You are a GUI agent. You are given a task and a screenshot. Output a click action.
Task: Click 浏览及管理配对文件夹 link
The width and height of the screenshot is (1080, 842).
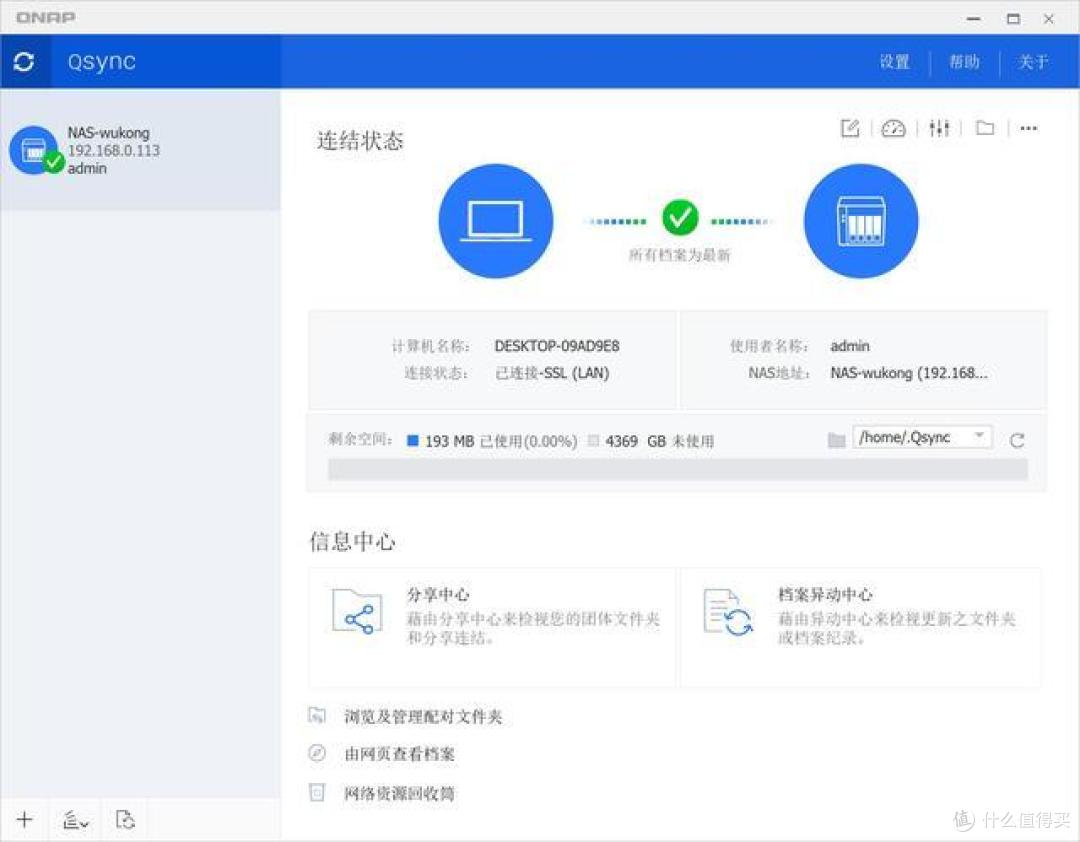tap(422, 717)
